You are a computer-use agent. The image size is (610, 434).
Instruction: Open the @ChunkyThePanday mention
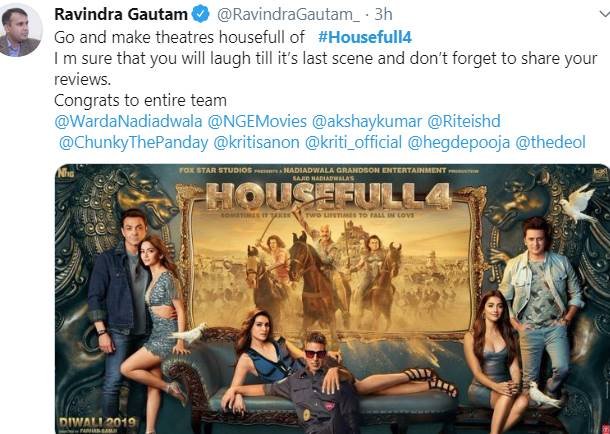tap(133, 142)
